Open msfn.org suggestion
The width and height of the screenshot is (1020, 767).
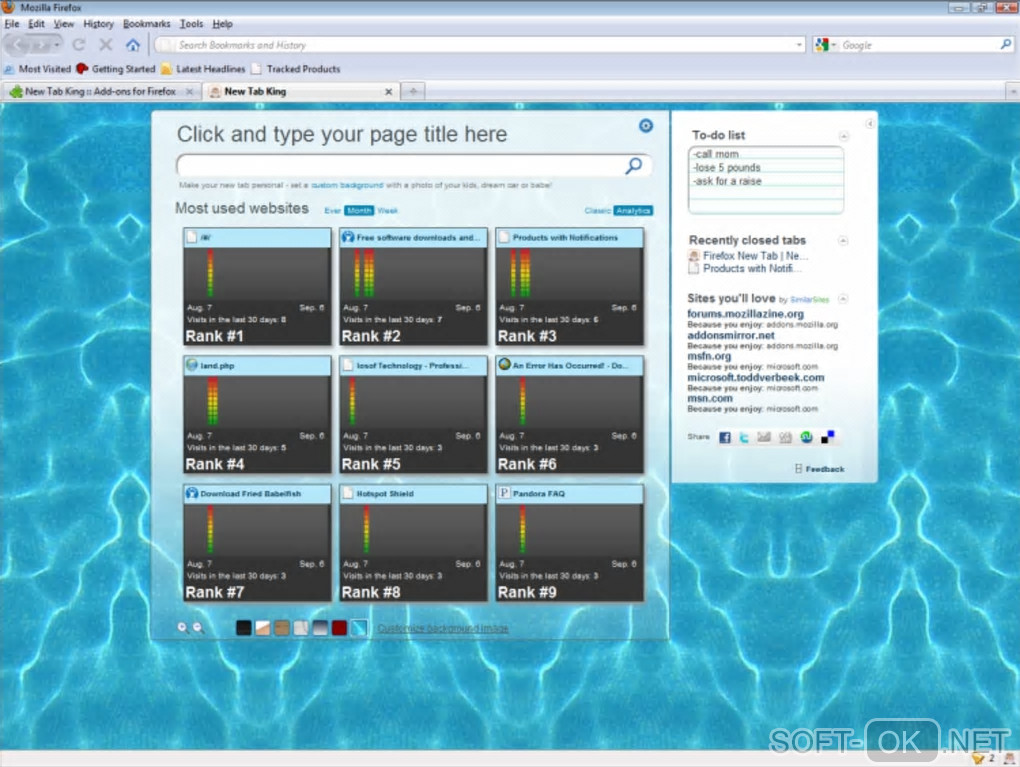pyautogui.click(x=709, y=356)
